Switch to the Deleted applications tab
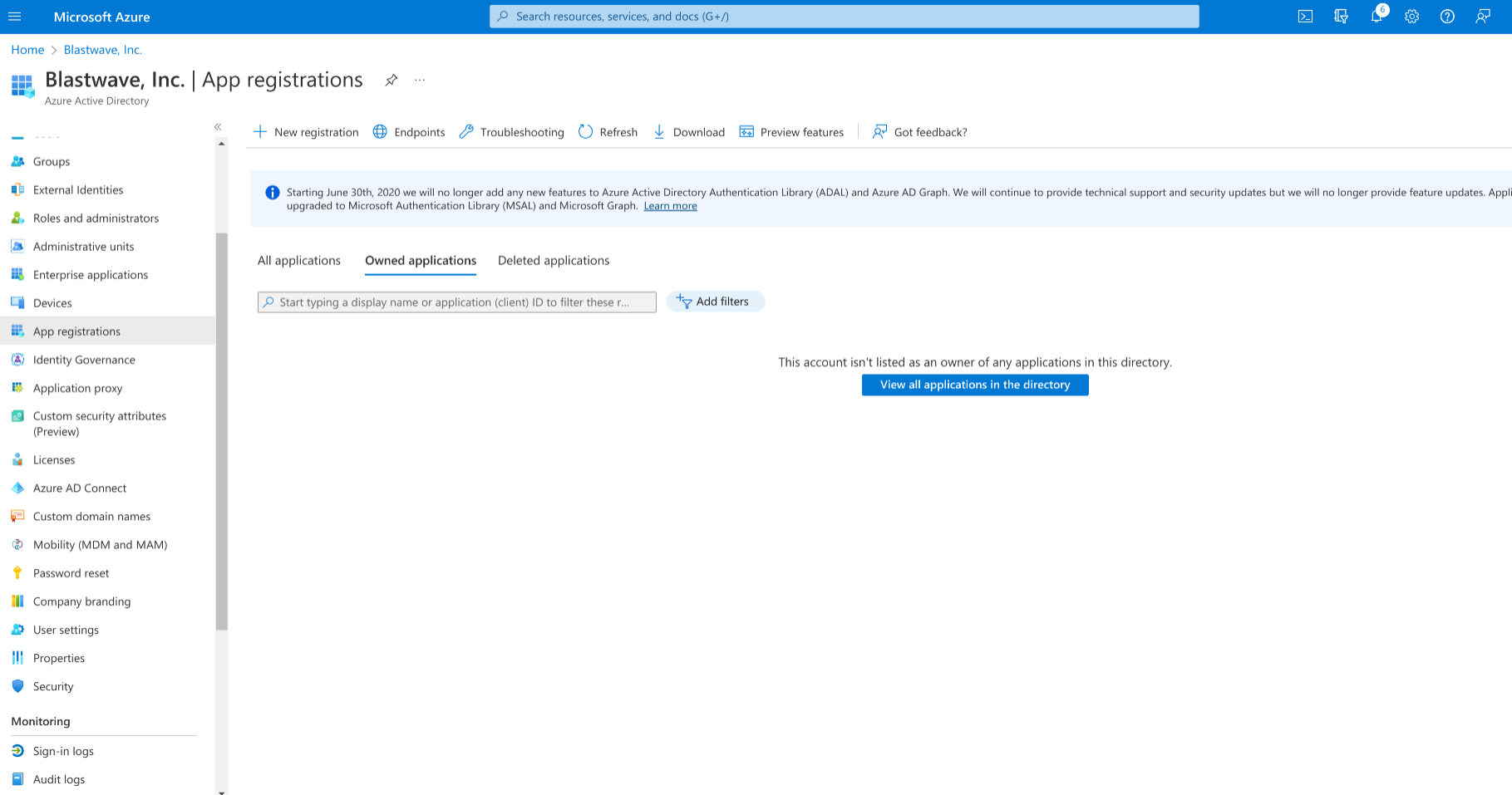1512x795 pixels. tap(554, 261)
